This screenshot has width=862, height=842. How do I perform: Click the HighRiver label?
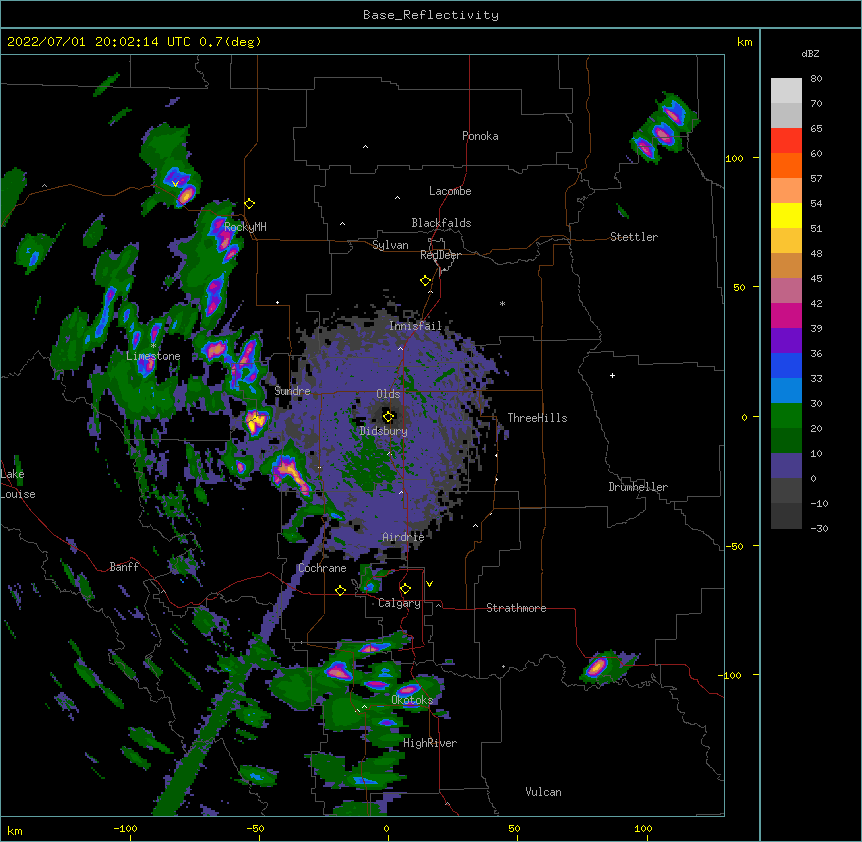[430, 743]
